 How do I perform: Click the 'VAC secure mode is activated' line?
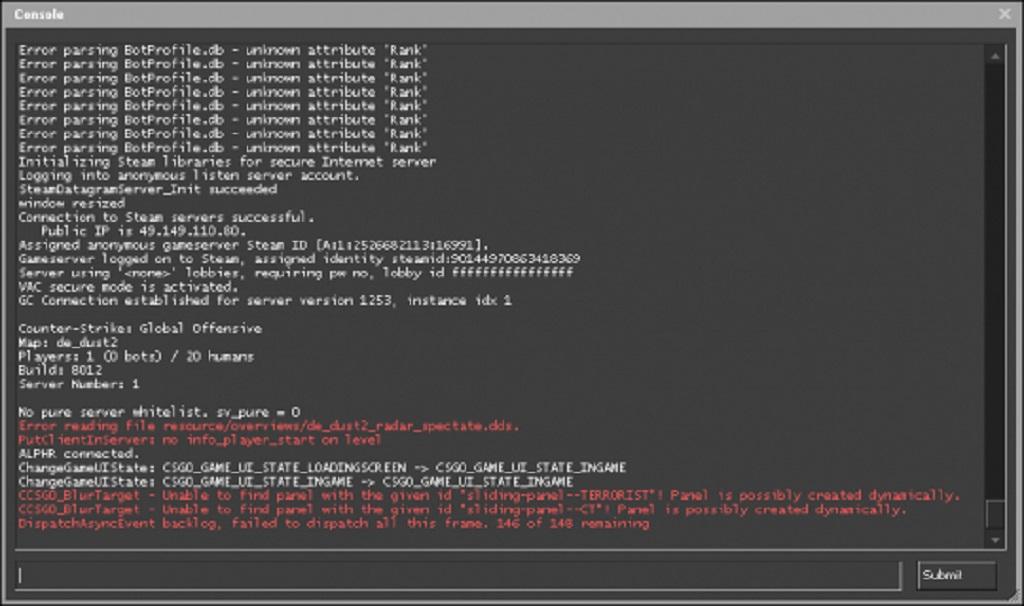coord(128,287)
